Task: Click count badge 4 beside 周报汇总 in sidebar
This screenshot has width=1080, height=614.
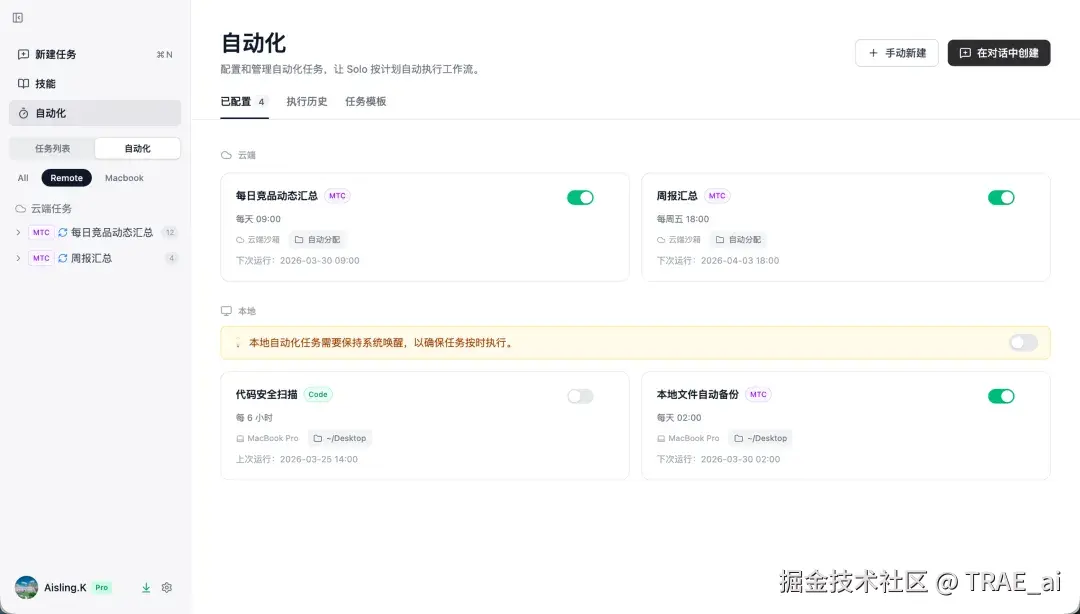Action: (172, 258)
